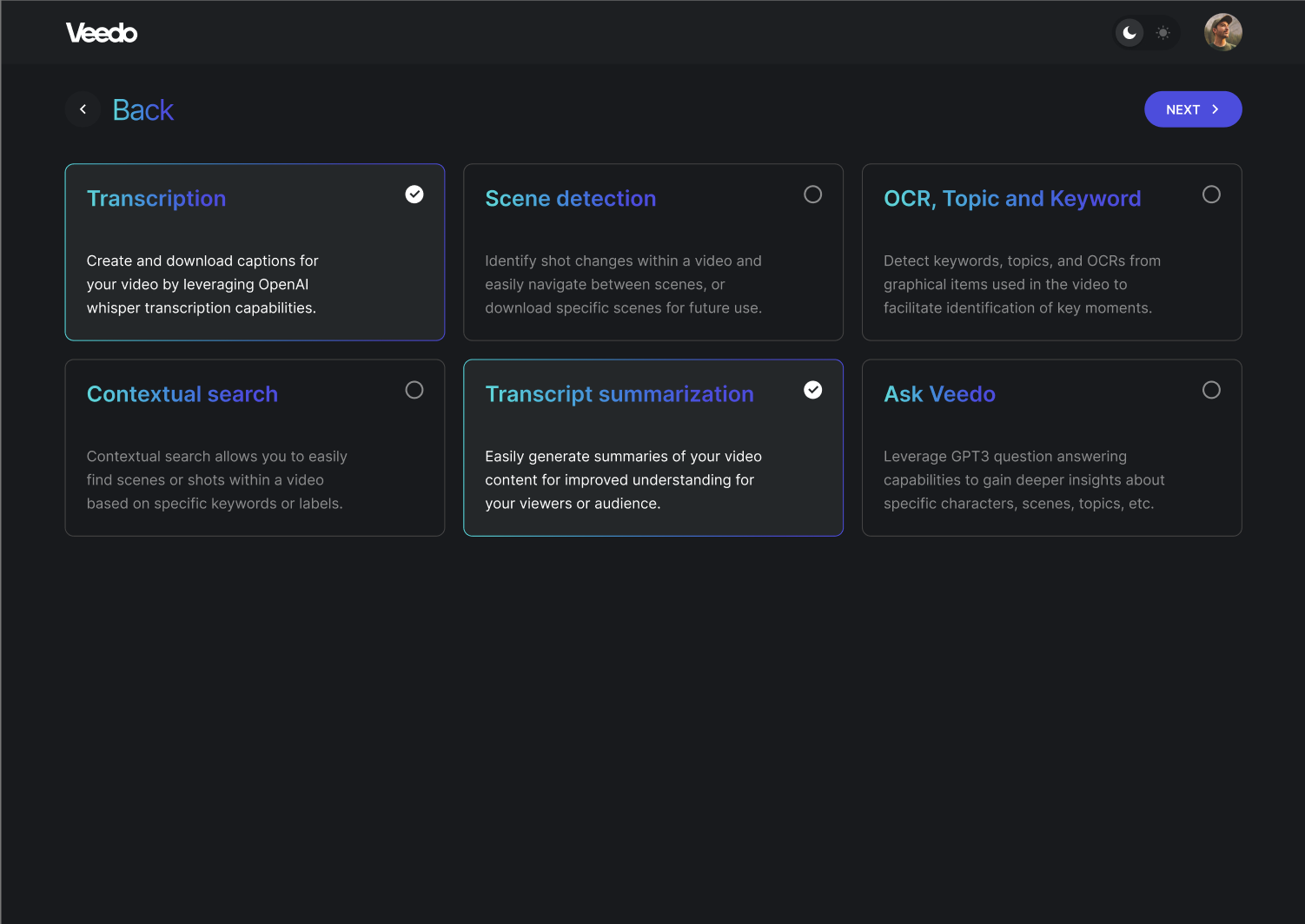
Task: Click the NEXT button
Action: pyautogui.click(x=1193, y=109)
